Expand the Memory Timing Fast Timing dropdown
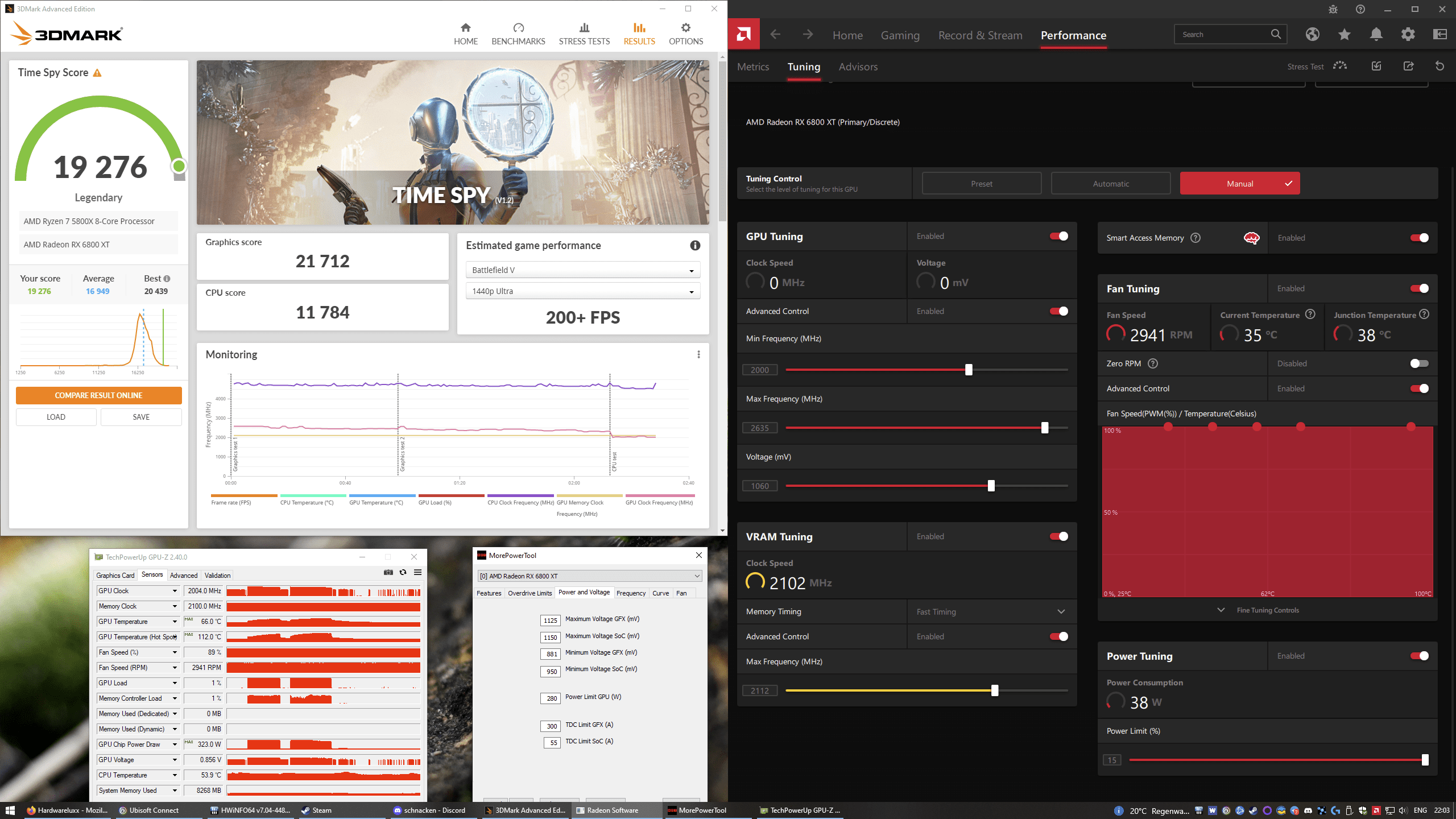The width and height of the screenshot is (1456, 819). point(1061,611)
